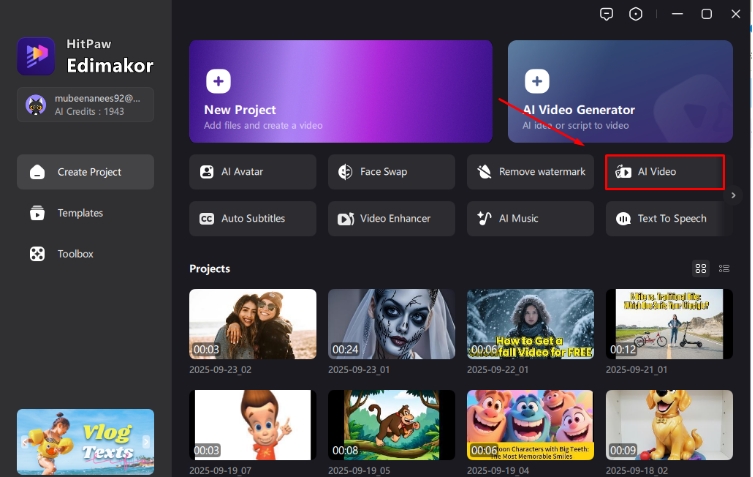Image resolution: width=753 pixels, height=477 pixels.
Task: Click the AI Video camera icon
Action: [623, 171]
